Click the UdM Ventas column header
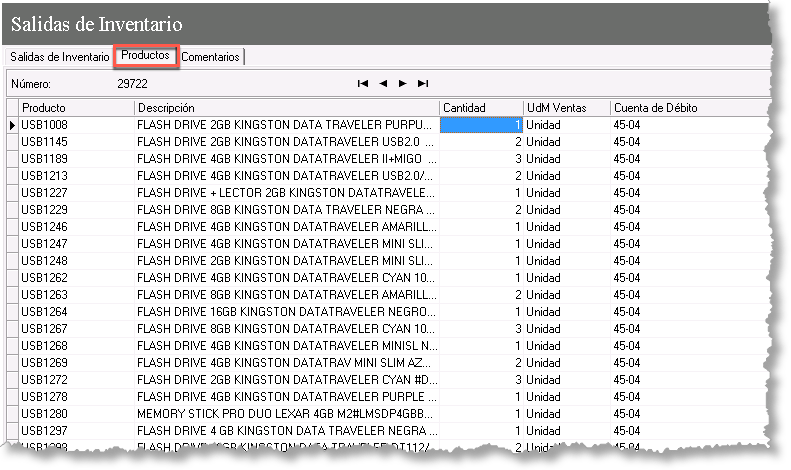791x470 pixels. coord(567,108)
